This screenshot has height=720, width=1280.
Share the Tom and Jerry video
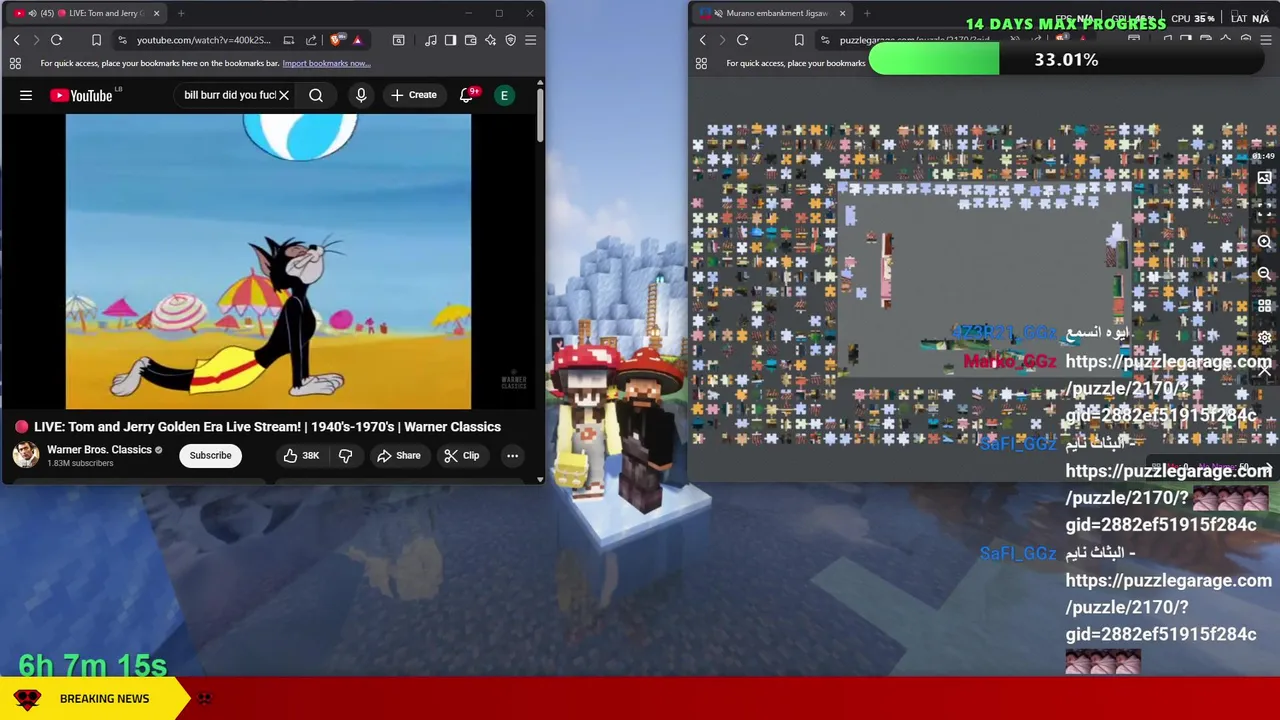pos(398,455)
